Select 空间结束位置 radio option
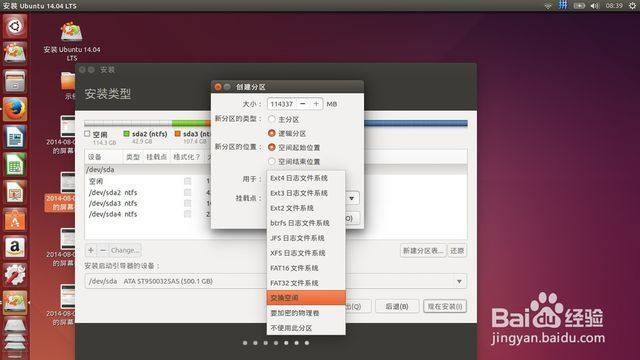 point(272,162)
